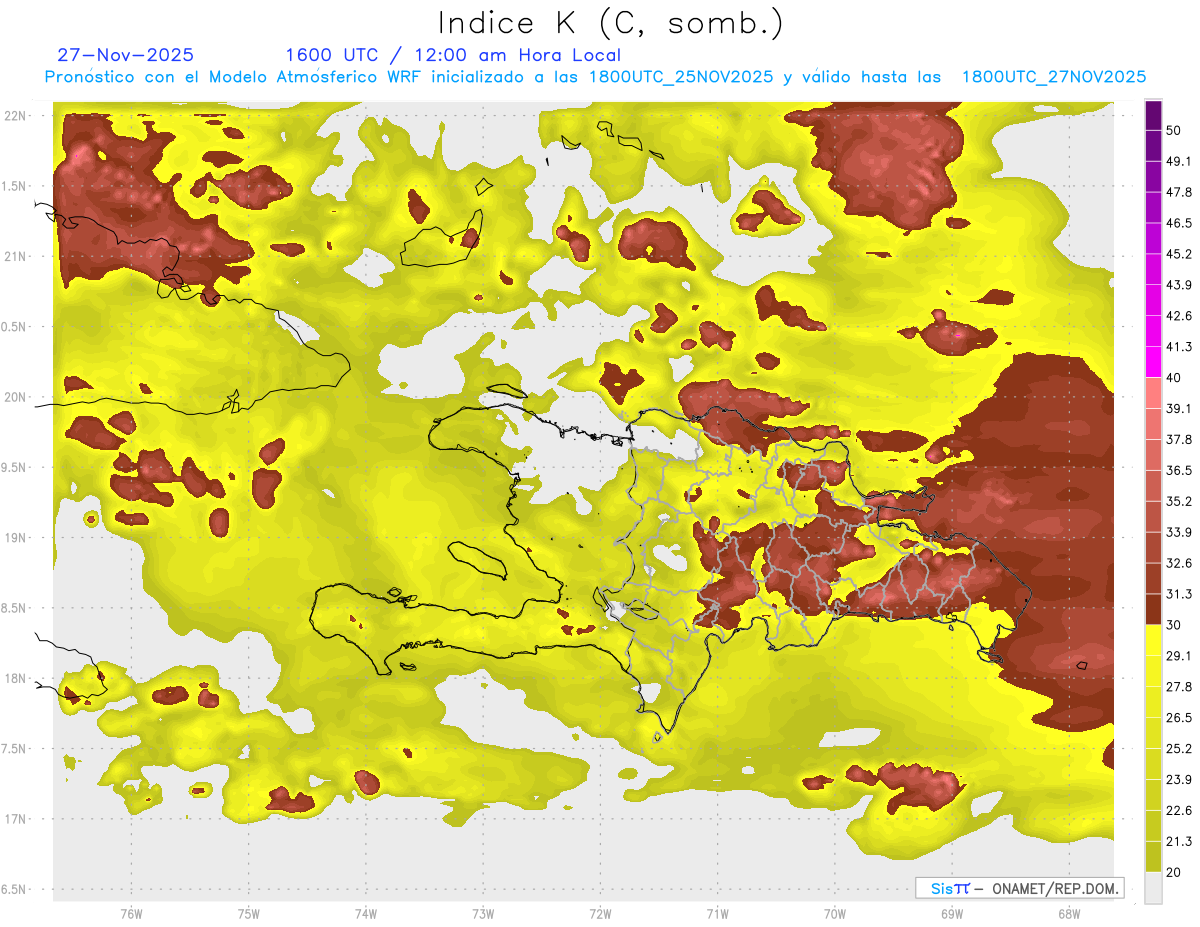Image resolution: width=1200 pixels, height=927 pixels.
Task: Click colorbar label "46.5"
Action: coord(1179,223)
